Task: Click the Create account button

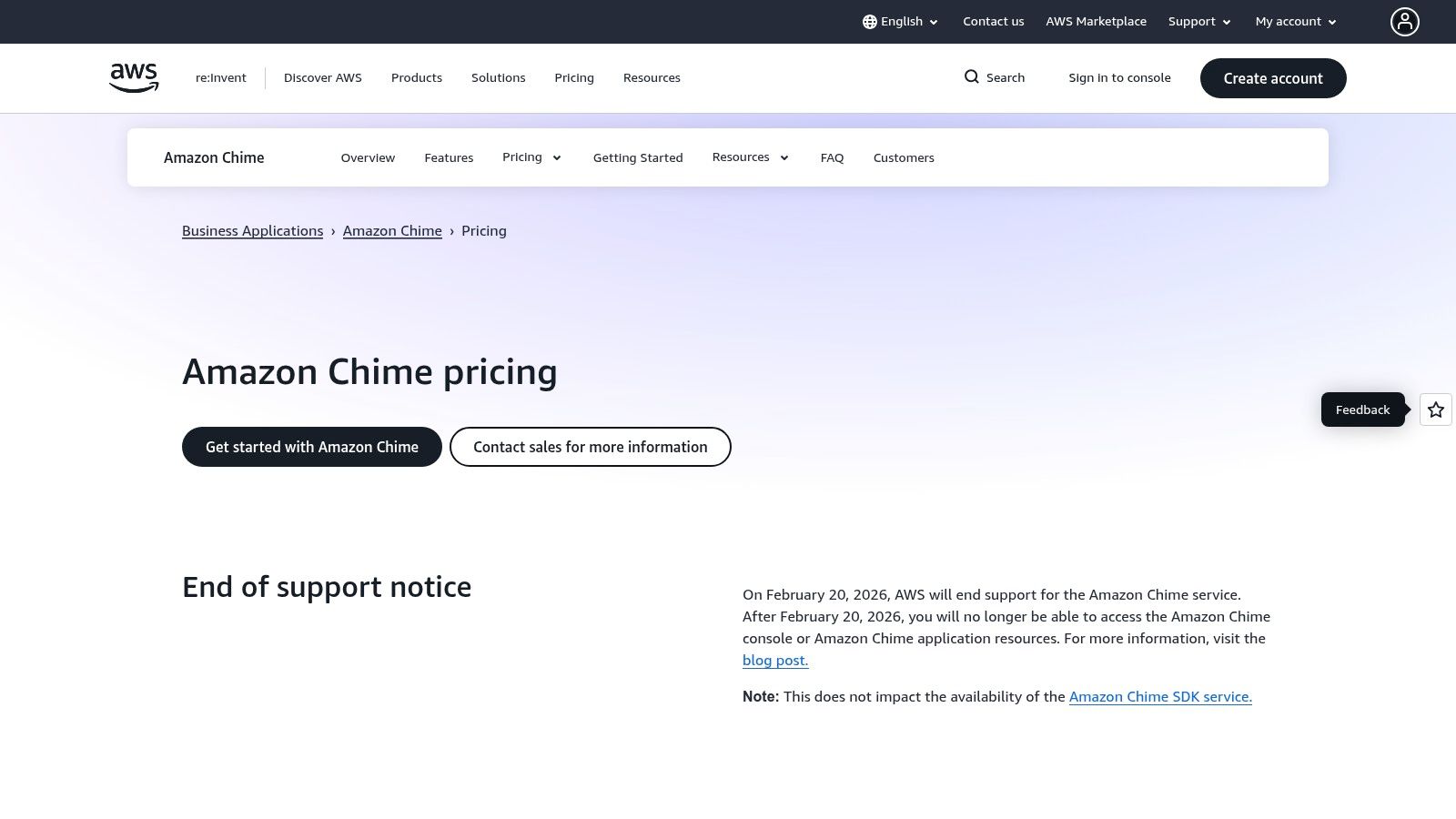Action: (1273, 78)
